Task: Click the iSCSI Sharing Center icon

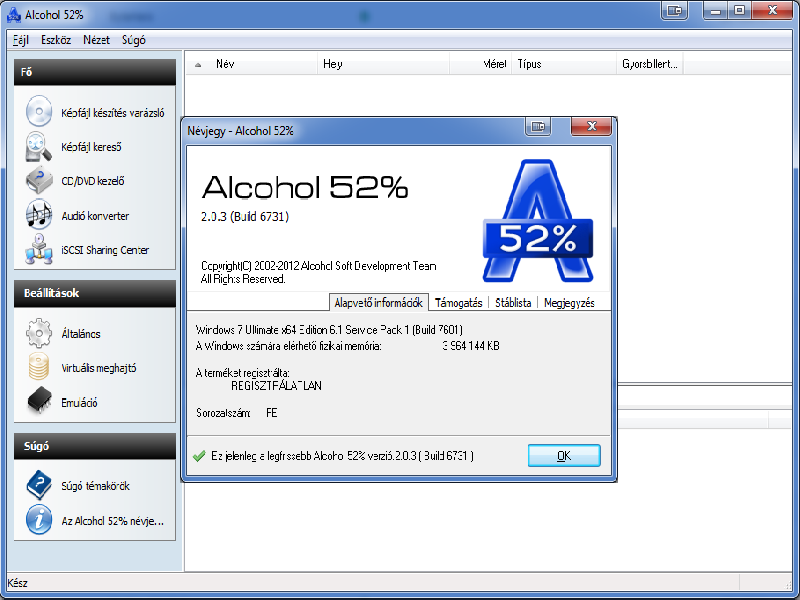Action: pos(39,249)
